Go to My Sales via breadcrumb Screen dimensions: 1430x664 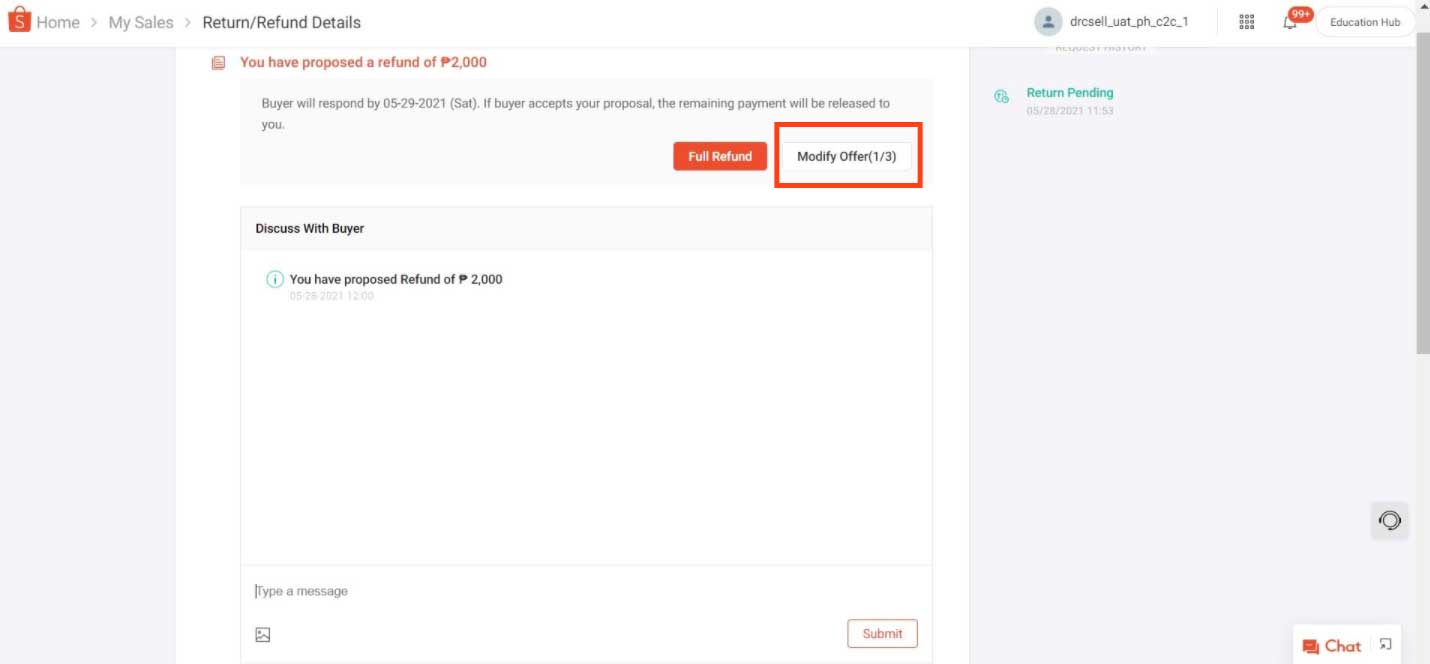[x=139, y=21]
